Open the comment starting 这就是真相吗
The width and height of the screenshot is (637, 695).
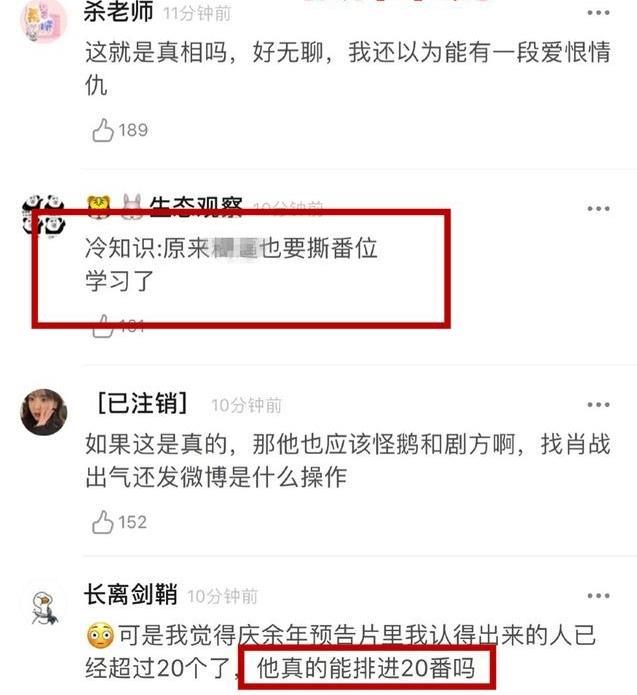(348, 69)
